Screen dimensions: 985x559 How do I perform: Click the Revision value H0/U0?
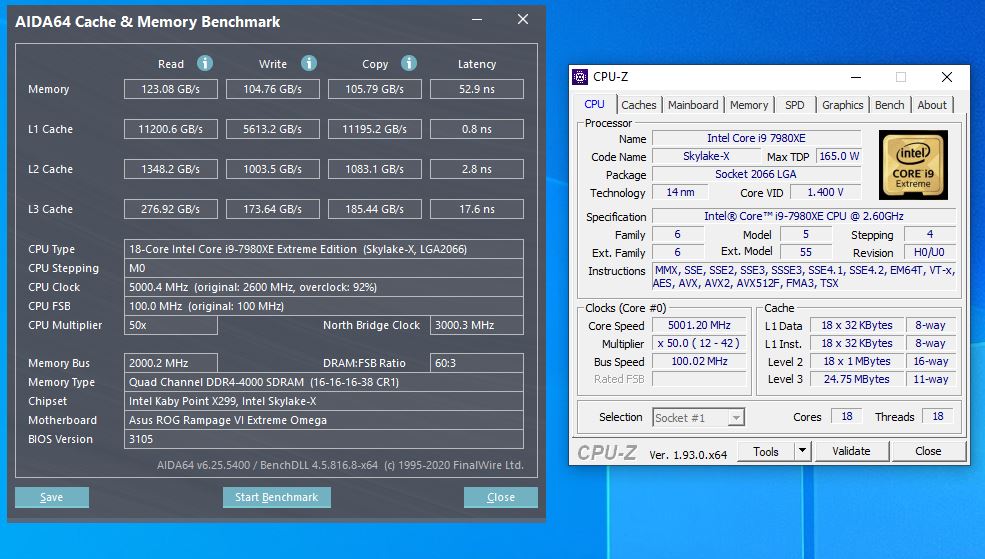(929, 252)
